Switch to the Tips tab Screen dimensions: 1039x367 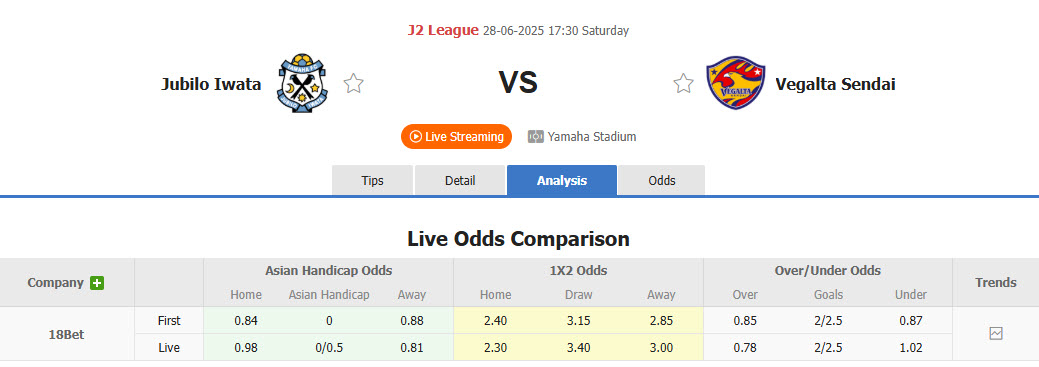tap(372, 180)
